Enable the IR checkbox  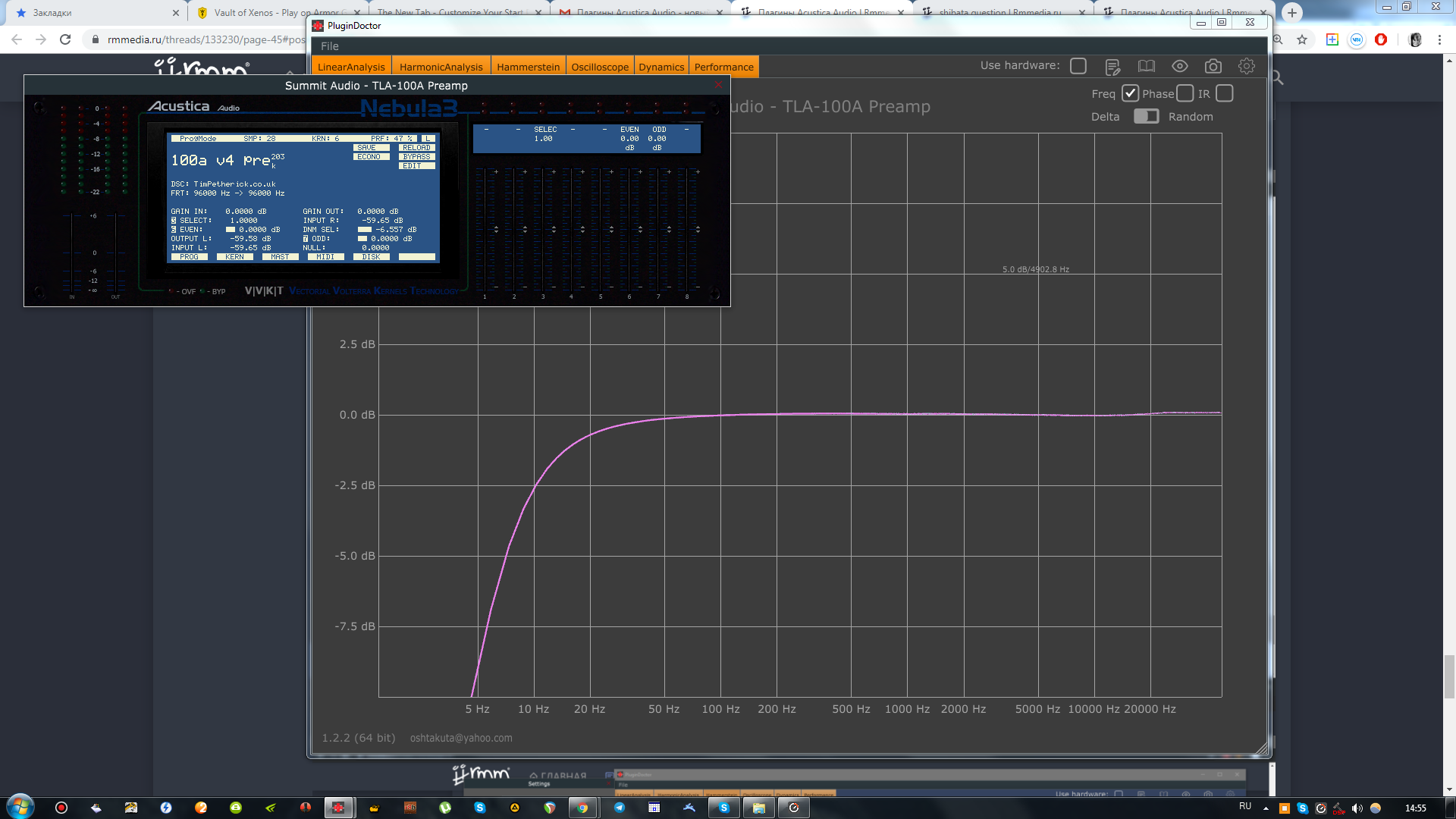tap(1224, 93)
